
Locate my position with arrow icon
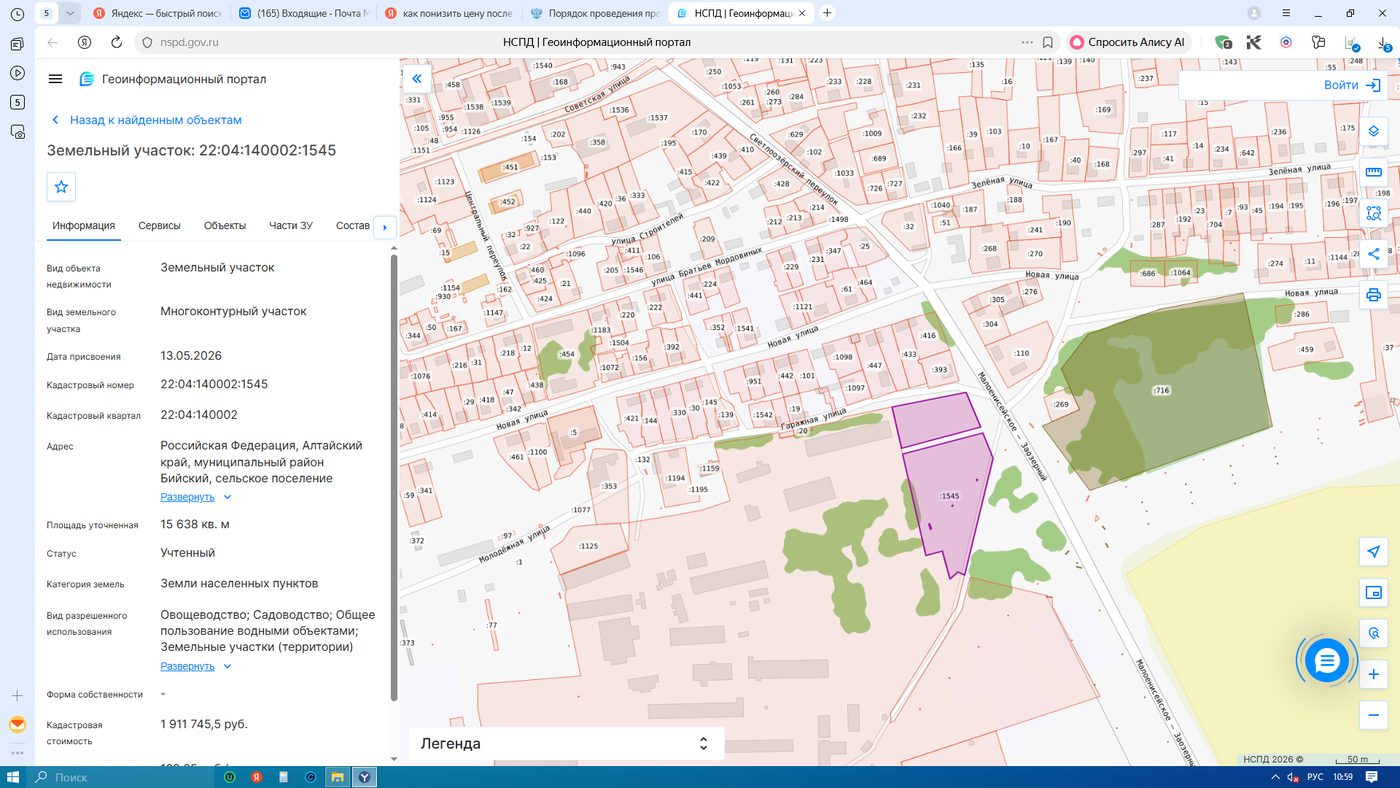[x=1374, y=552]
